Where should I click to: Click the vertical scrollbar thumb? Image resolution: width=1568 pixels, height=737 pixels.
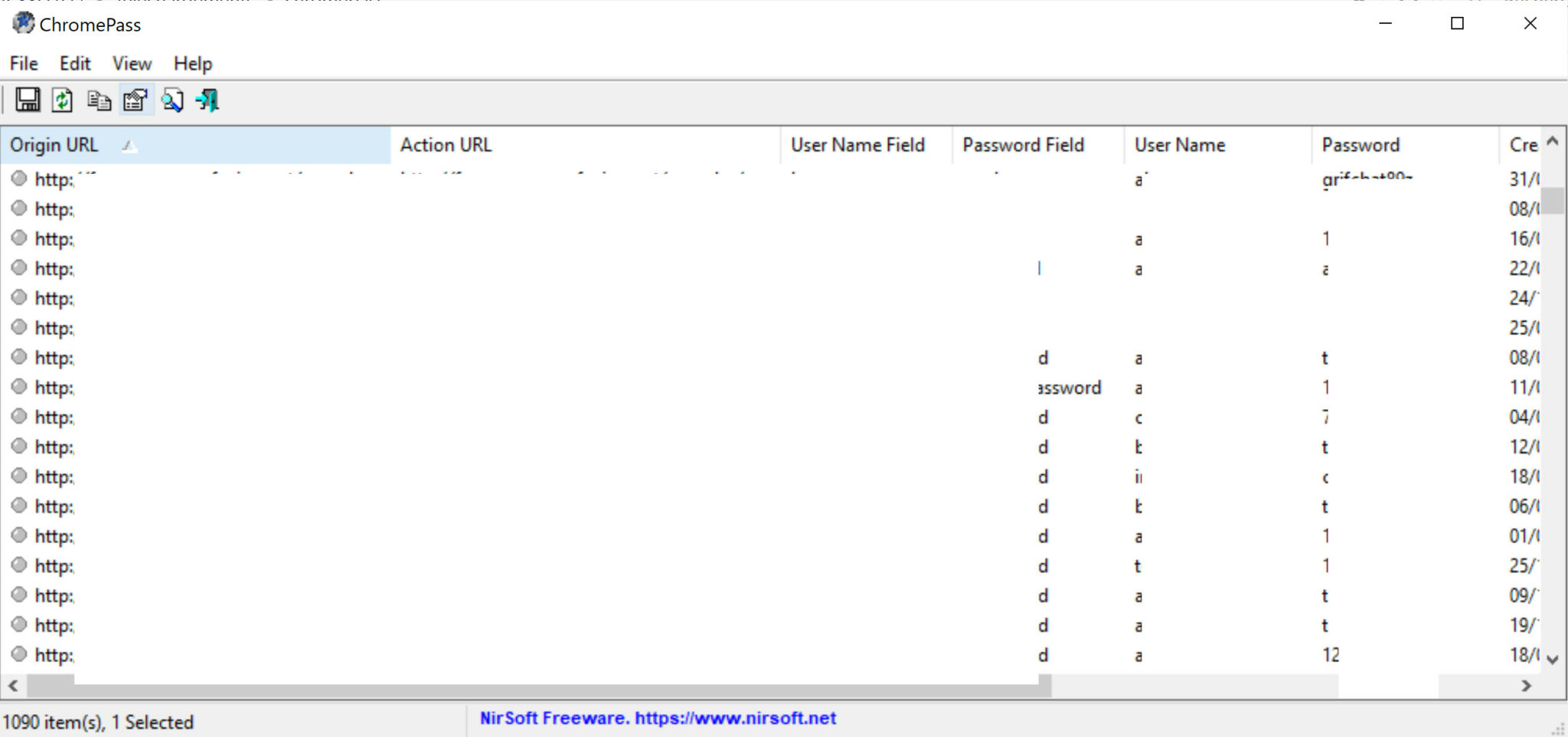pos(1553,201)
